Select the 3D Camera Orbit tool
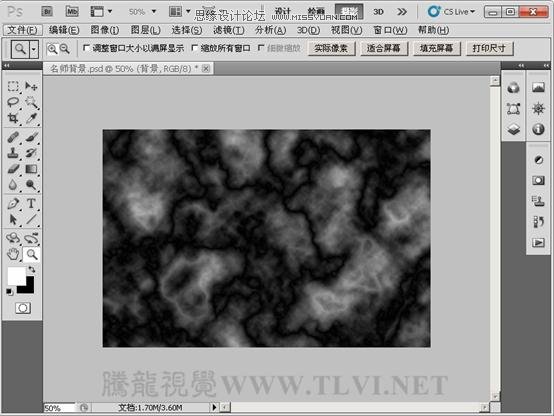 tap(31, 239)
